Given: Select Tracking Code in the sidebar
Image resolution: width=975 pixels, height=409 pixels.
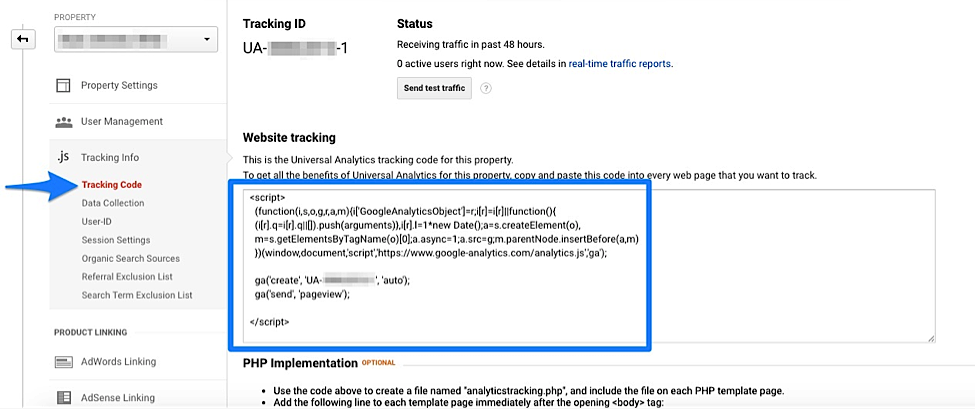Looking at the screenshot, I should pos(112,185).
